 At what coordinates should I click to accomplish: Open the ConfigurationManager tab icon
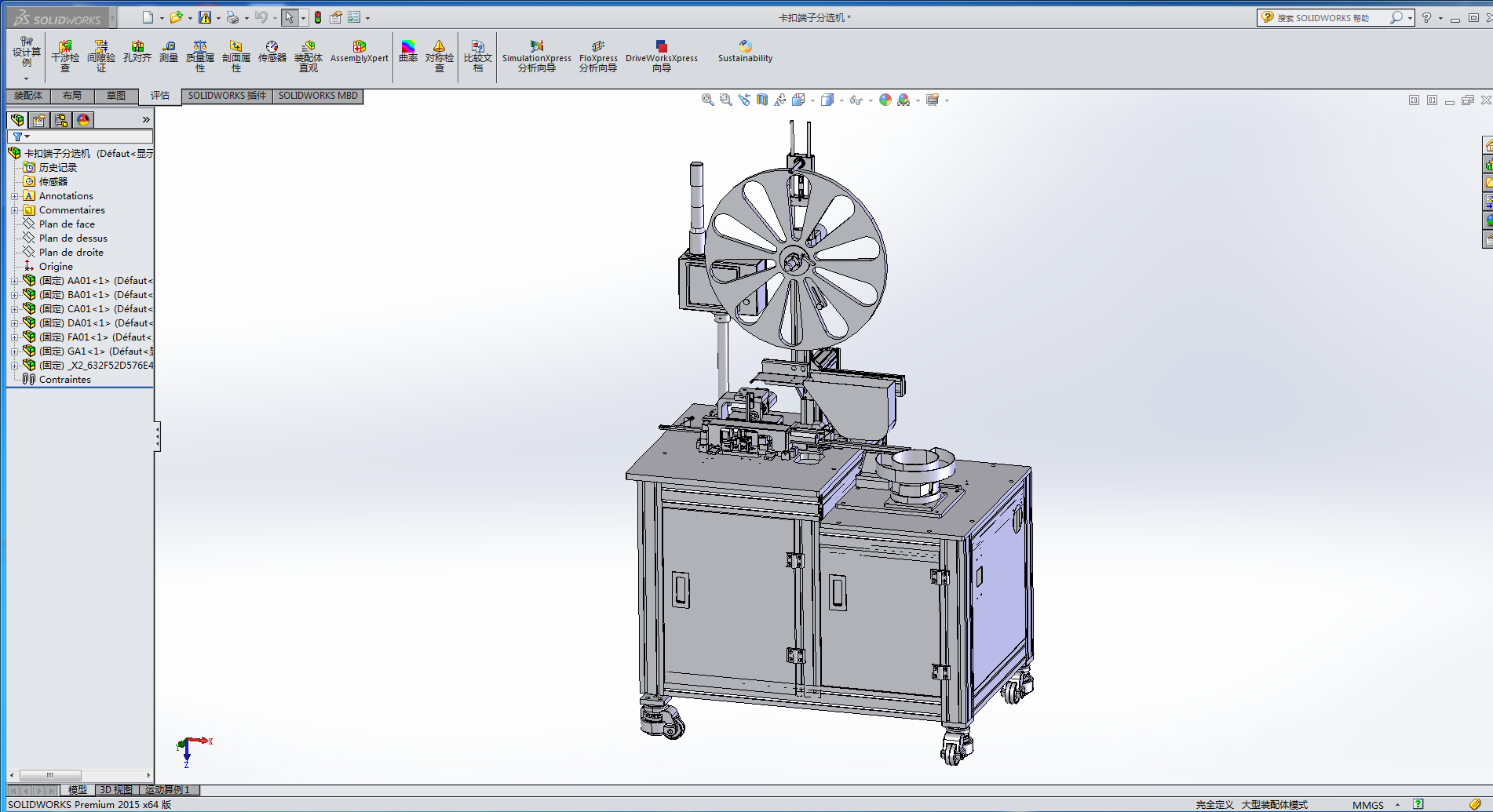pyautogui.click(x=61, y=120)
